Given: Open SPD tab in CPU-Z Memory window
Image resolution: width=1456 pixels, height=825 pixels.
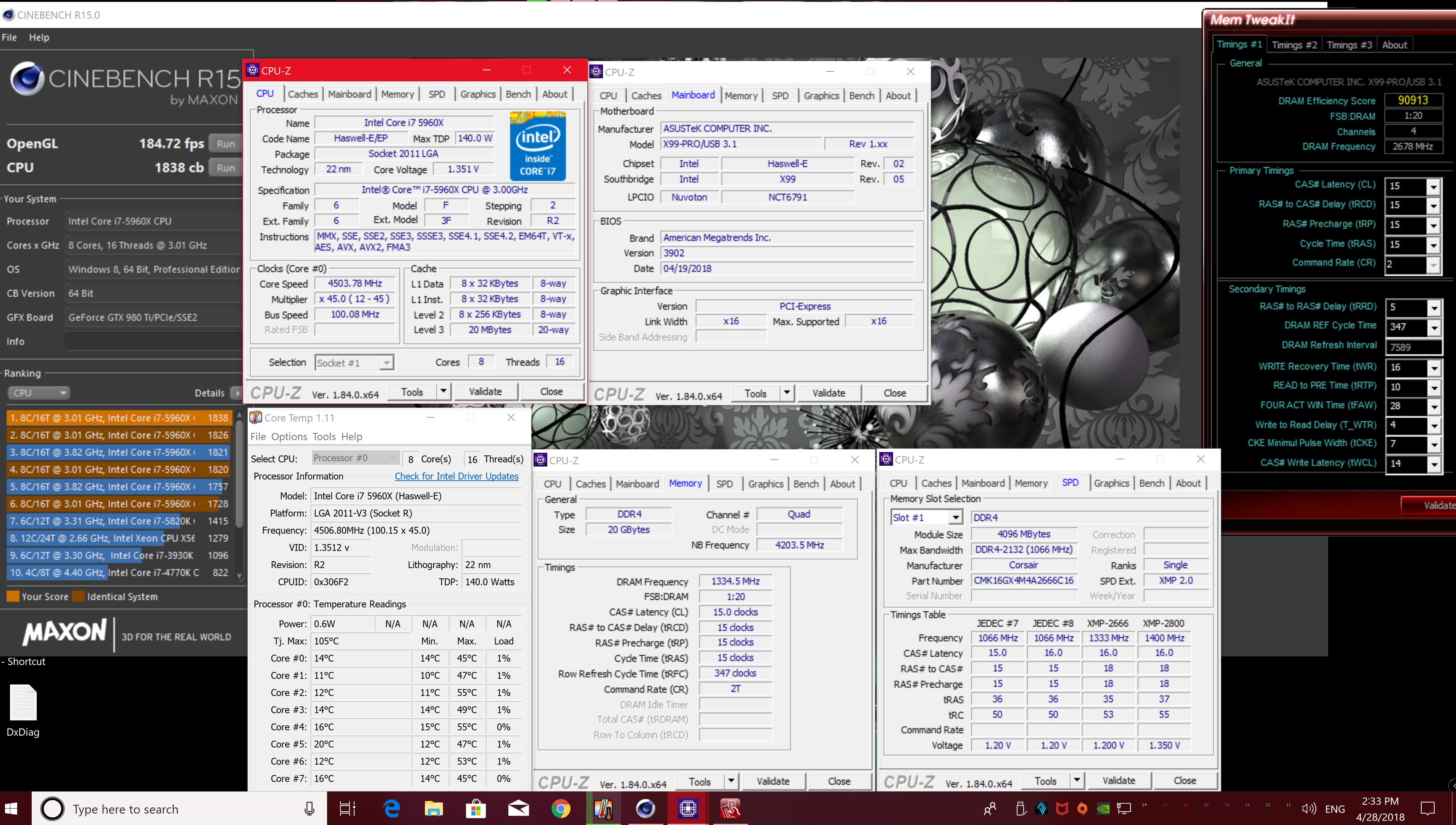Looking at the screenshot, I should (x=724, y=484).
